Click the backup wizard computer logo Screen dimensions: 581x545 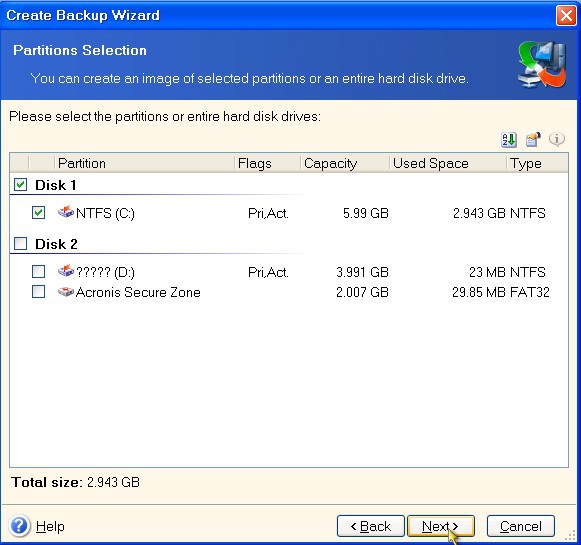point(542,65)
